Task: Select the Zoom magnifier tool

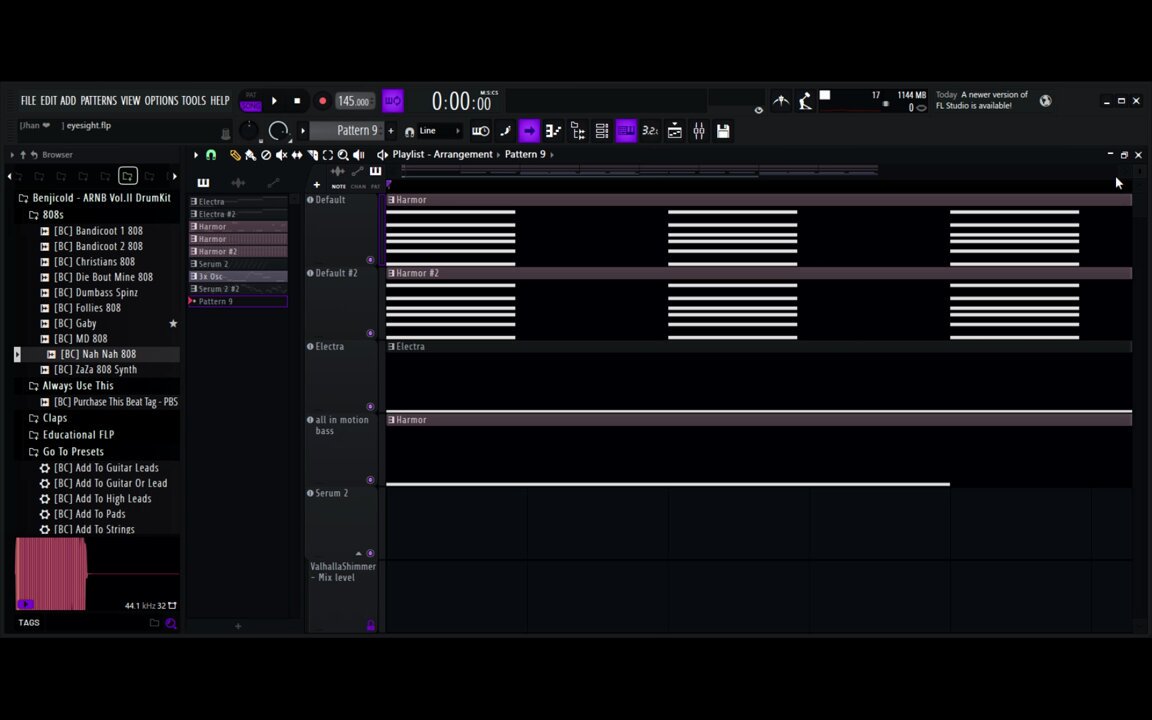Action: coord(343,155)
